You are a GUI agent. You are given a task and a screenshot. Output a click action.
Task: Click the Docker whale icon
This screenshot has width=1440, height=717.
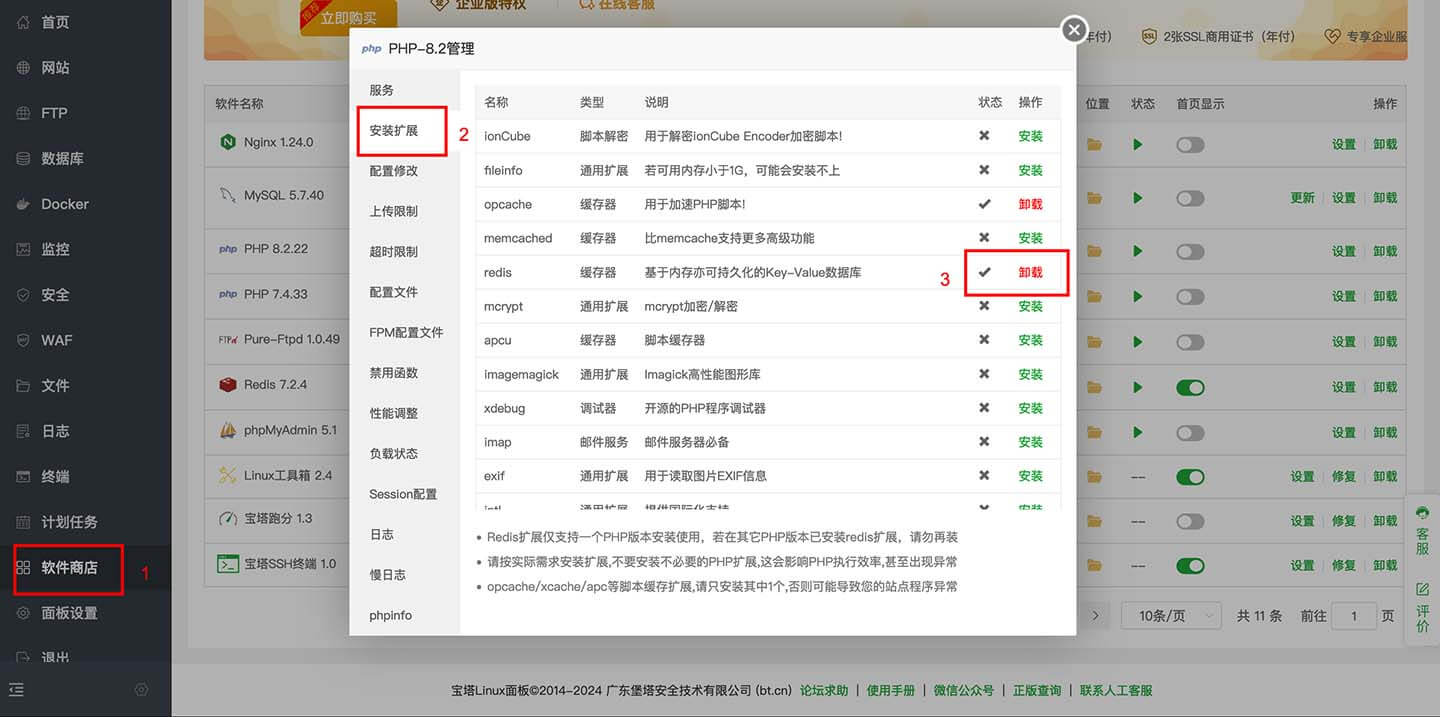pyautogui.click(x=24, y=204)
